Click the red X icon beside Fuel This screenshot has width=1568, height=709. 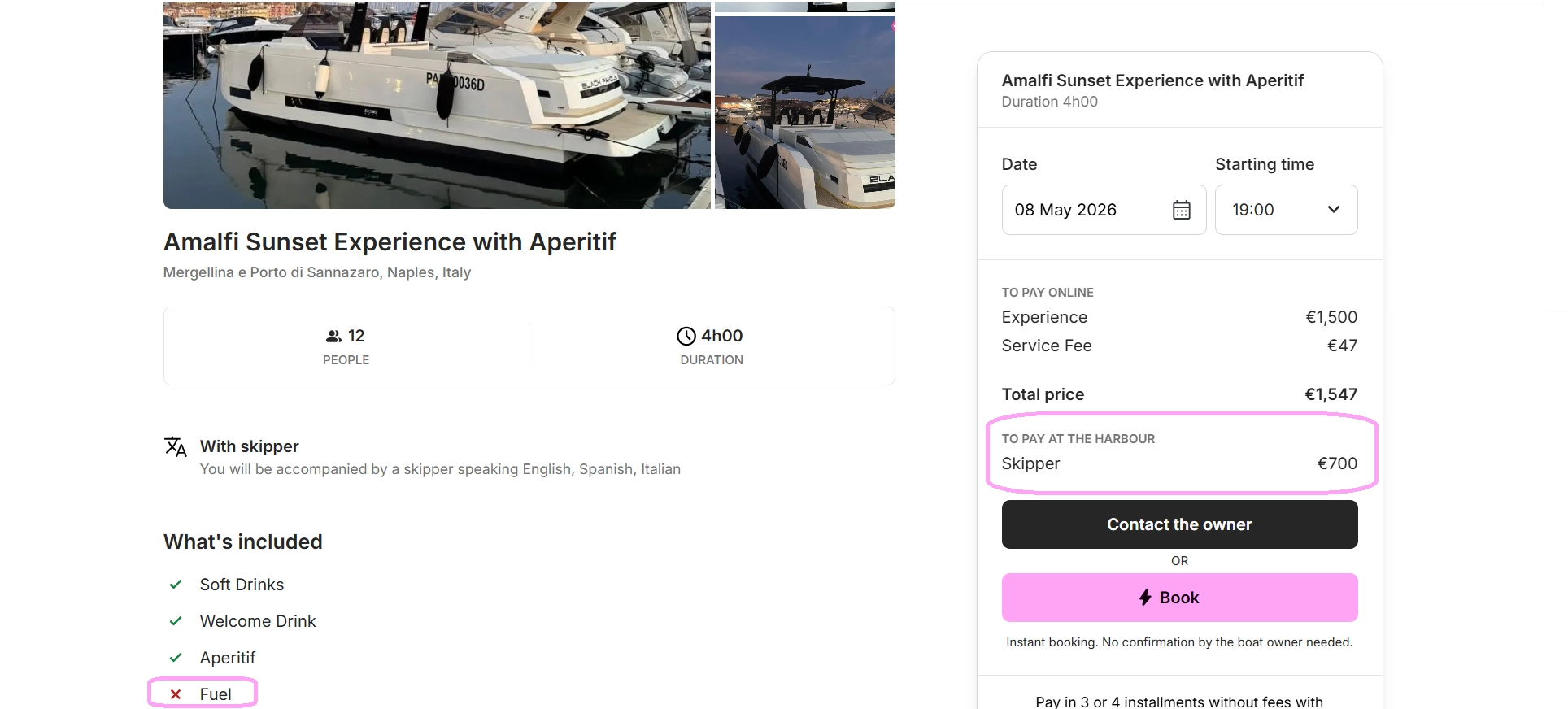tap(176, 694)
